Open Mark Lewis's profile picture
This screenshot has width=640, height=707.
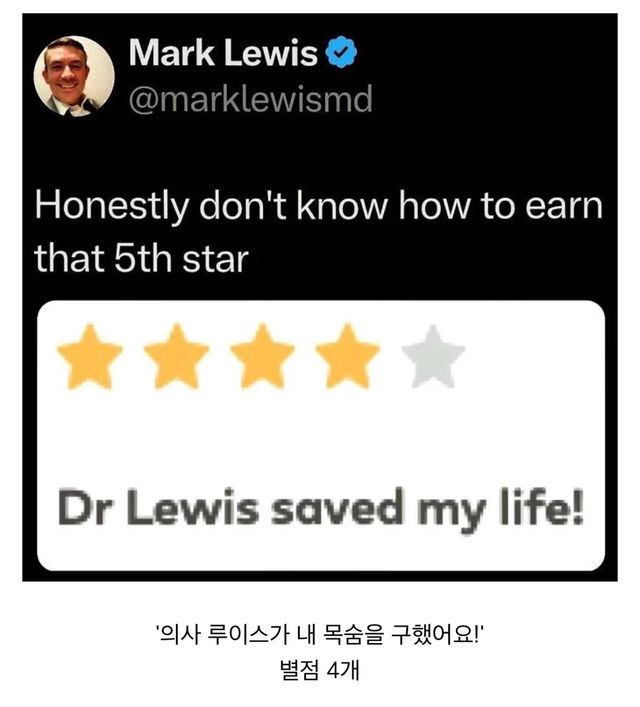[x=74, y=76]
